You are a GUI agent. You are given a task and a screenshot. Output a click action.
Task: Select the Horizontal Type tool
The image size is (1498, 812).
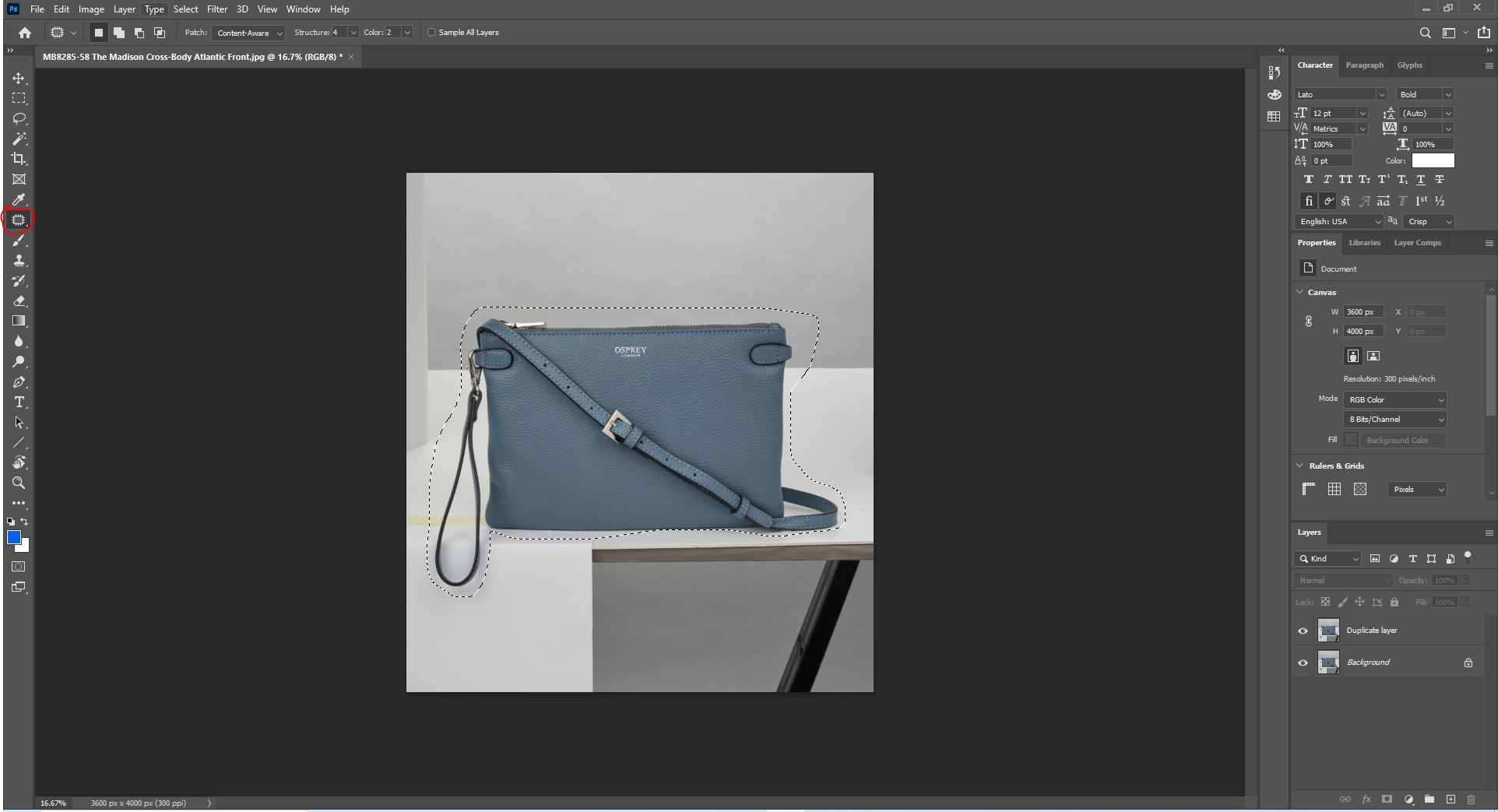pos(19,402)
